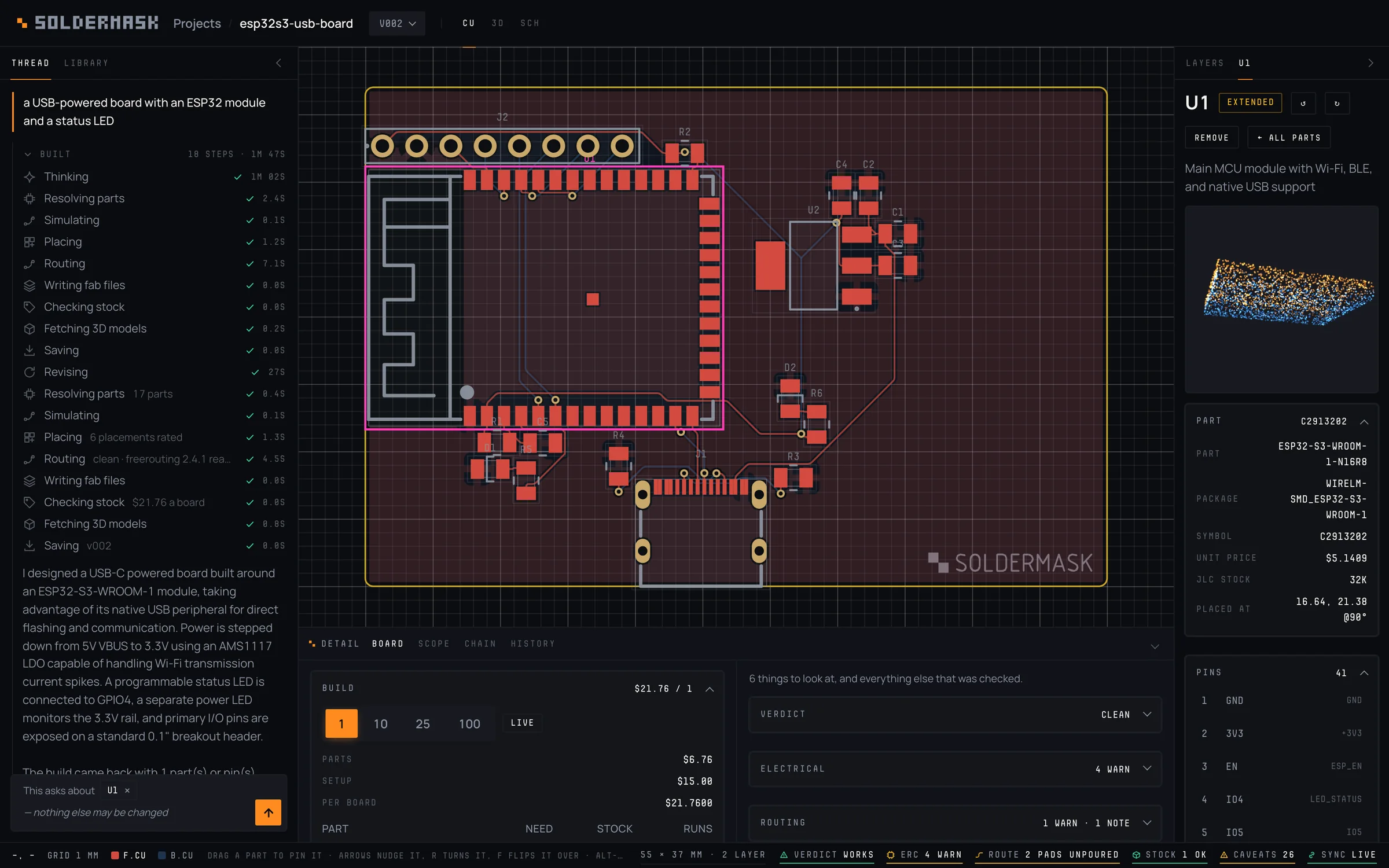Click the Routing clean freerouting step icon
Screen dimensions: 1389x868
point(30,459)
